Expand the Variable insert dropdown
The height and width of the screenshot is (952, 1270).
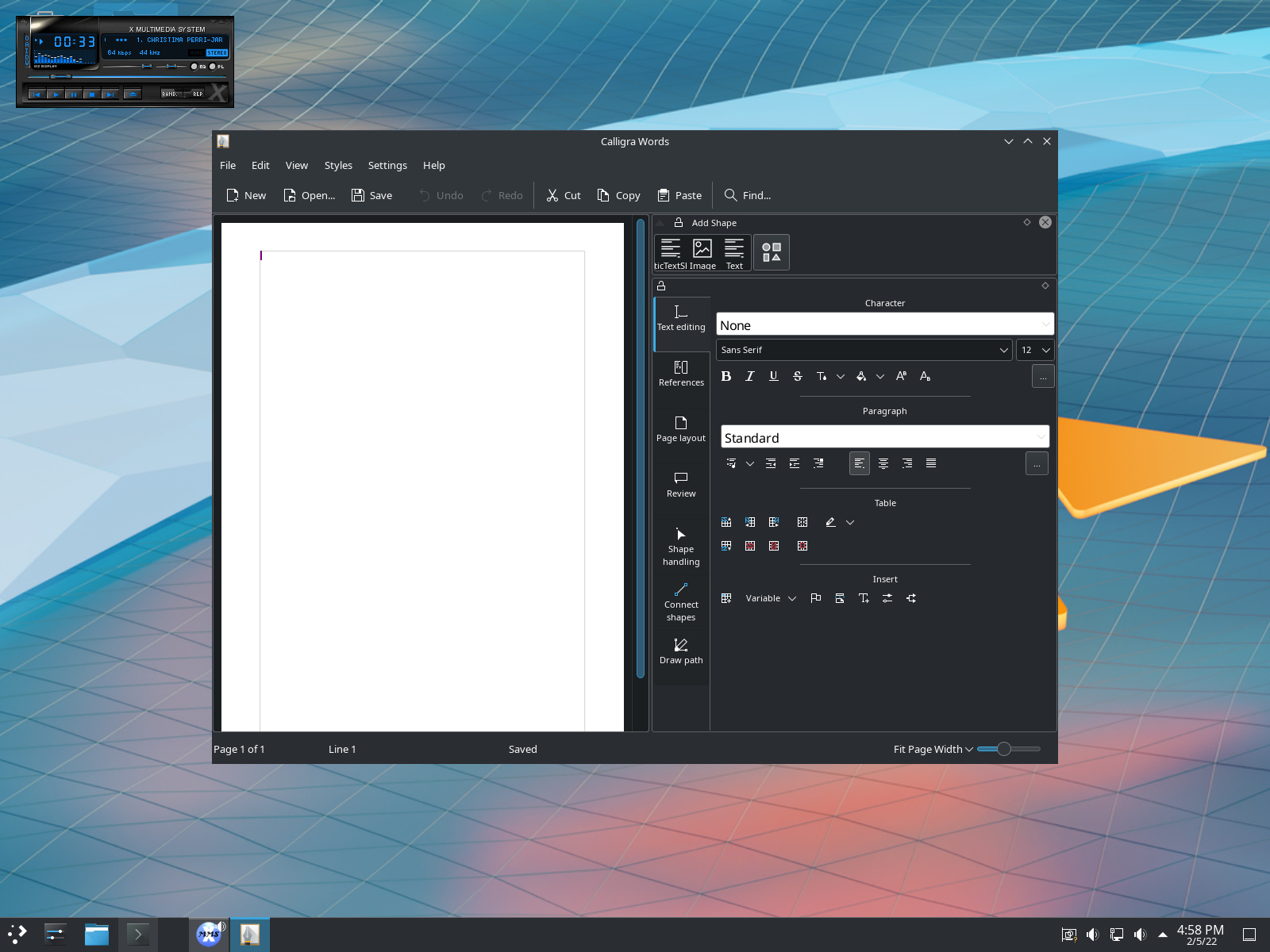click(x=771, y=598)
